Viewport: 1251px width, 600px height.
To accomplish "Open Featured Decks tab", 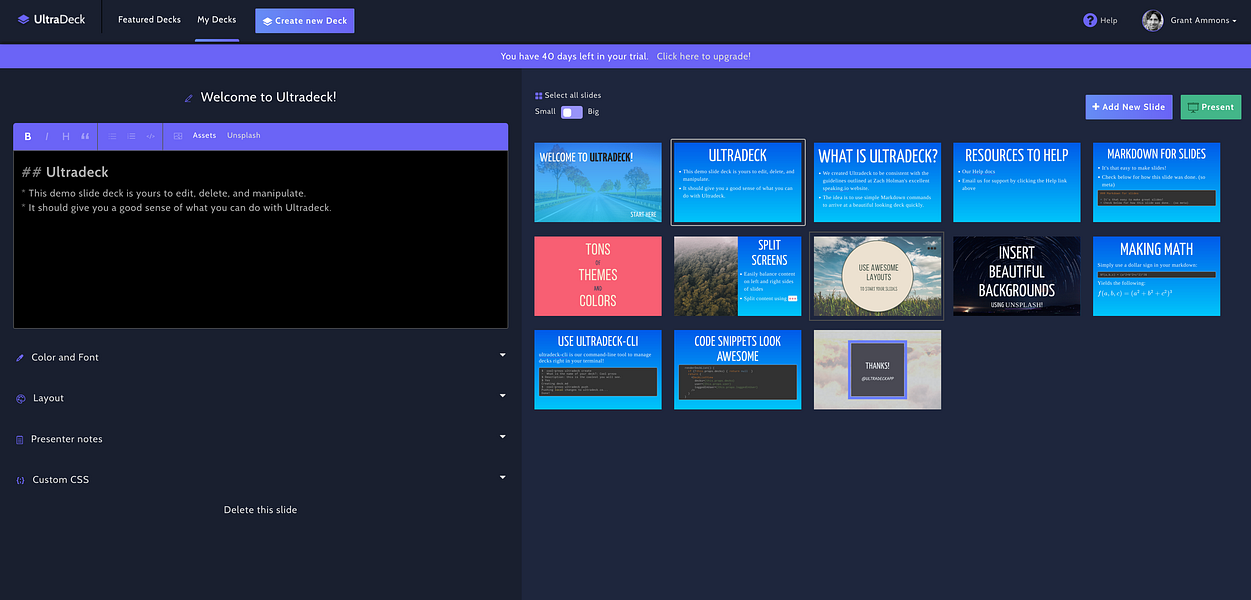I will pyautogui.click(x=149, y=20).
